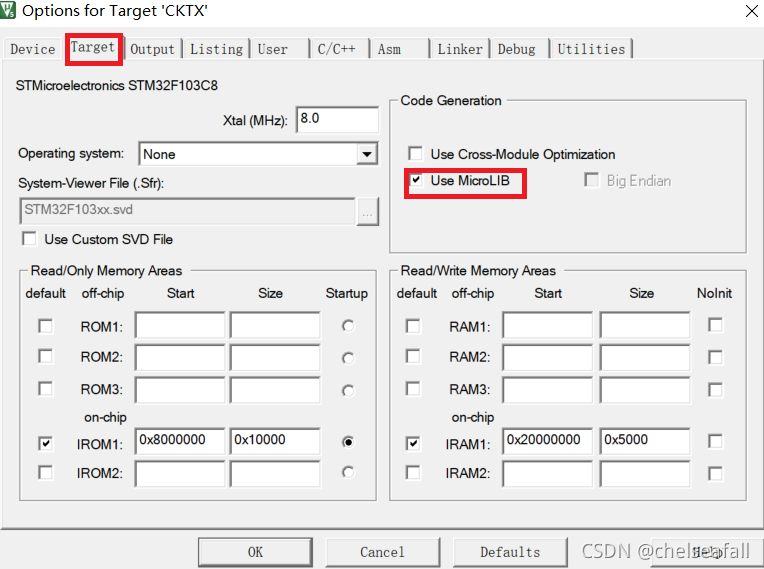Viewport: 764px width, 569px height.
Task: Click the Xtal (MHz) input field
Action: 336,119
